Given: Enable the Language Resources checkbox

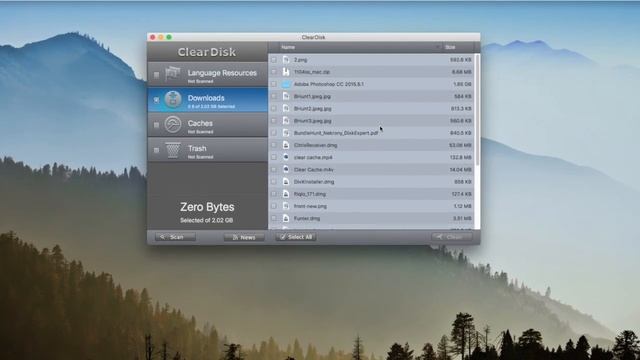Looking at the screenshot, I should point(156,75).
